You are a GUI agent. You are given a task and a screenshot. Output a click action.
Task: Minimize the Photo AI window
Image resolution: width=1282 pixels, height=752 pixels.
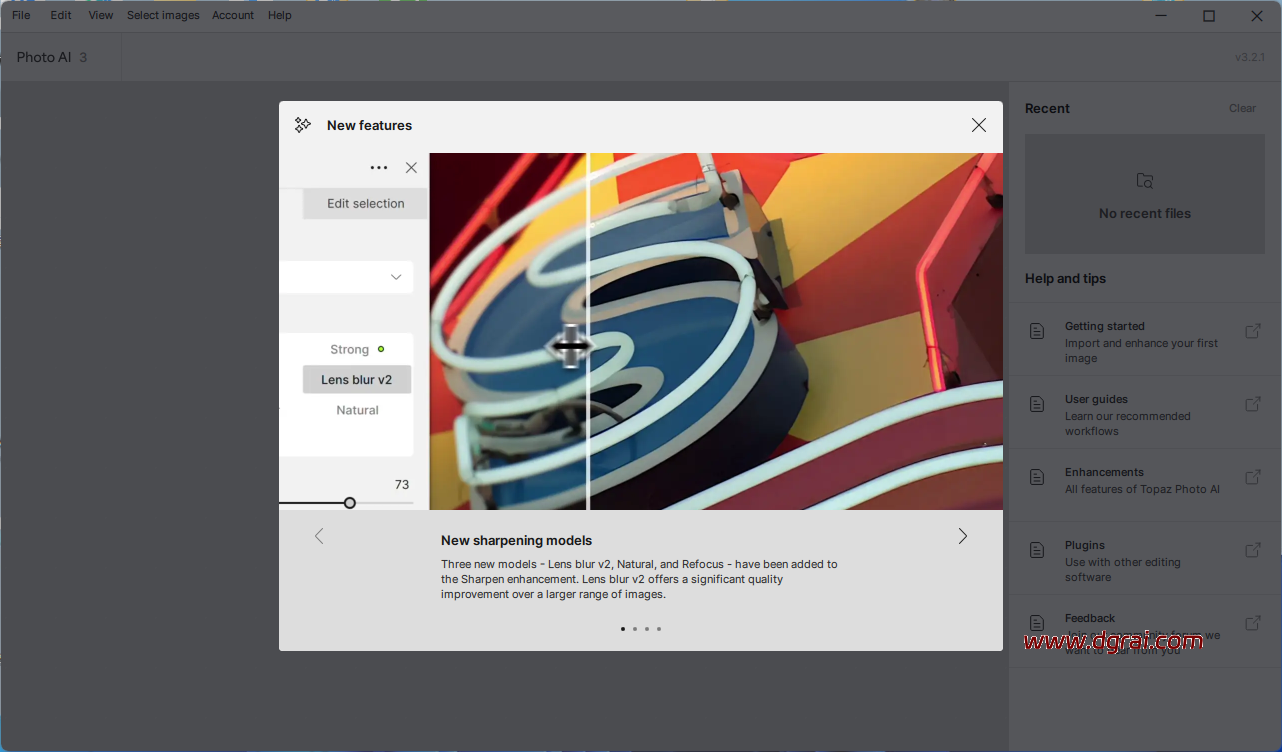[1160, 15]
